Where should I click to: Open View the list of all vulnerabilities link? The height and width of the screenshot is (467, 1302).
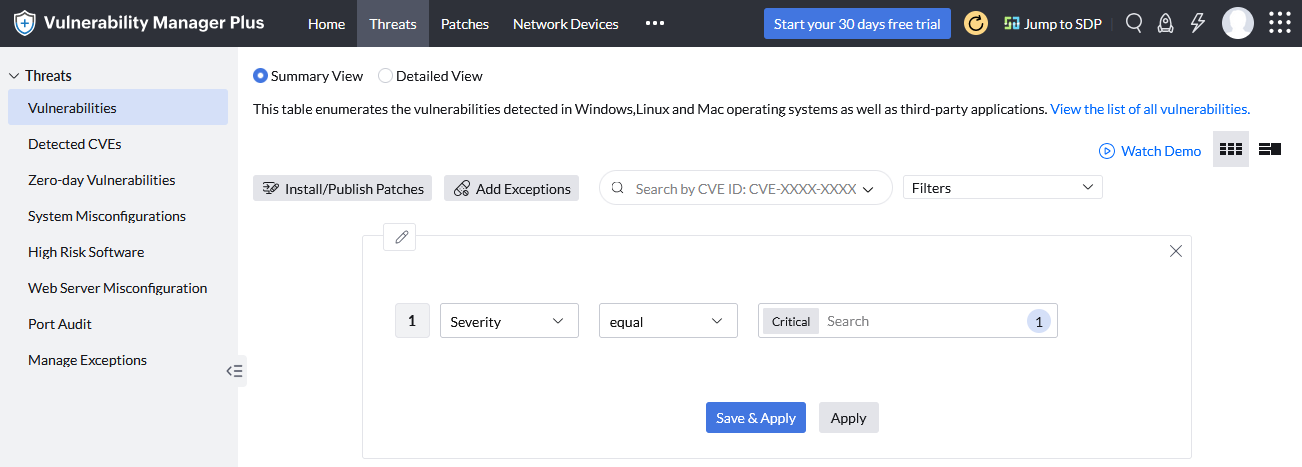[x=1150, y=109]
